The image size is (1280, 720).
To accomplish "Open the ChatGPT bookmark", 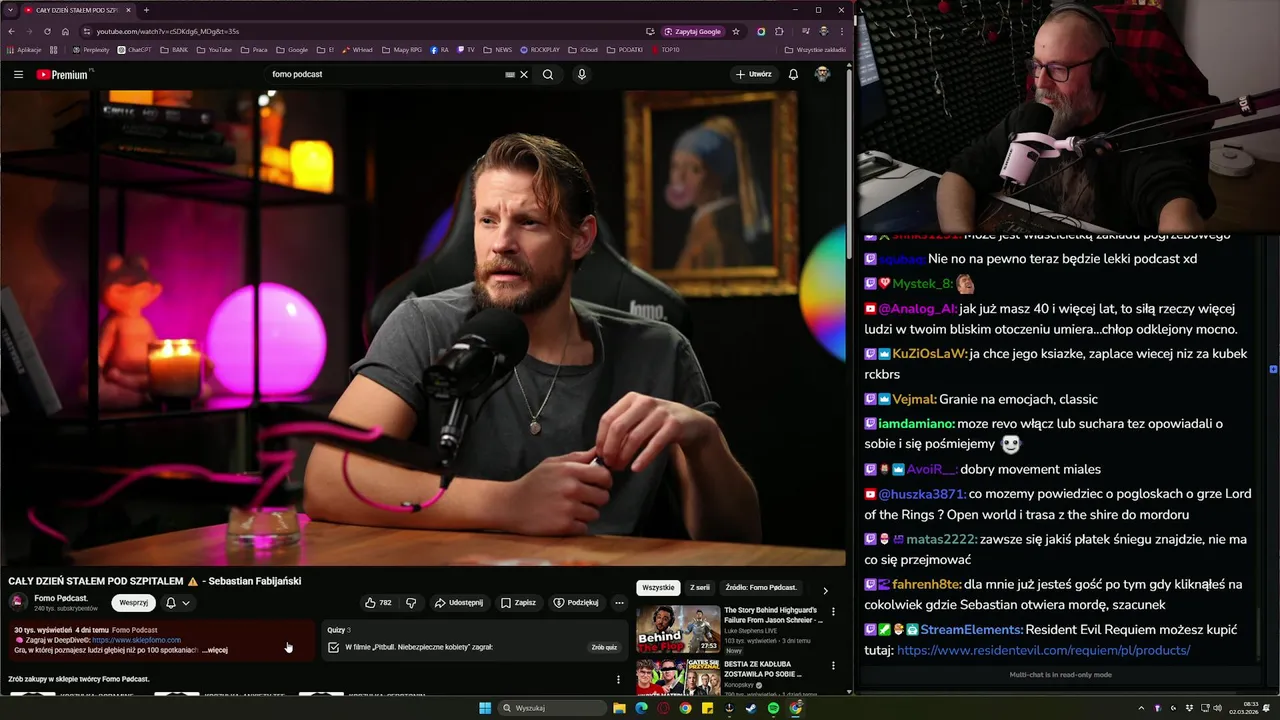I will coord(134,49).
